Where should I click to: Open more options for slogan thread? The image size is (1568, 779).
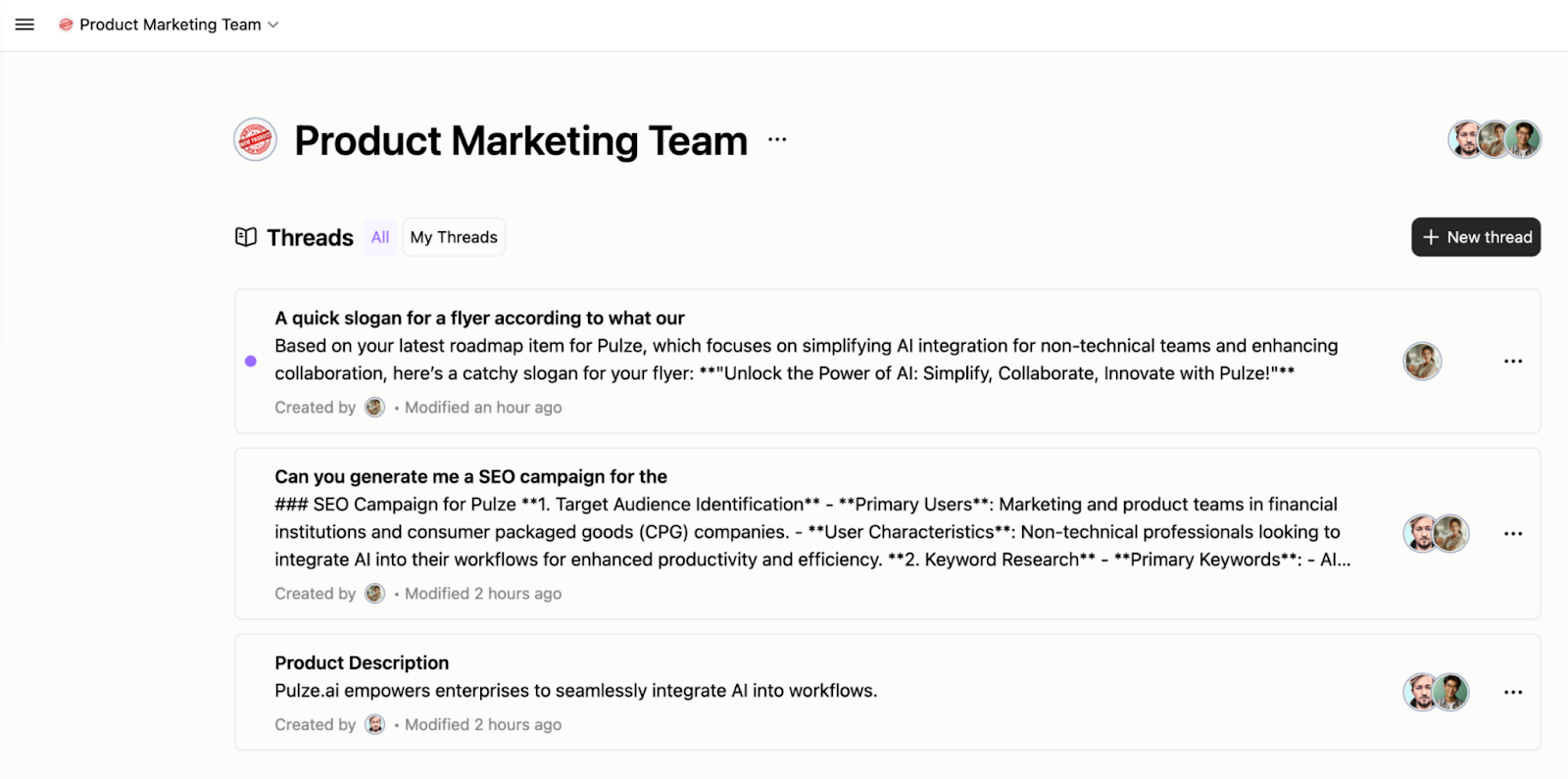point(1513,362)
